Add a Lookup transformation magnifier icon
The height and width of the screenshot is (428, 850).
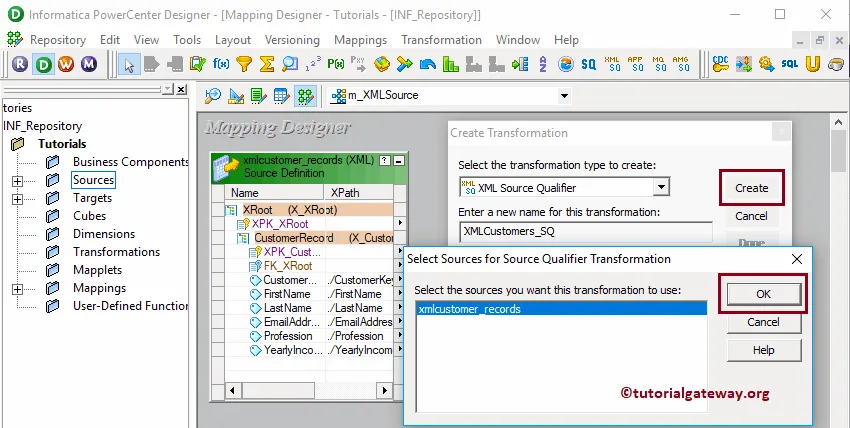(x=290, y=64)
